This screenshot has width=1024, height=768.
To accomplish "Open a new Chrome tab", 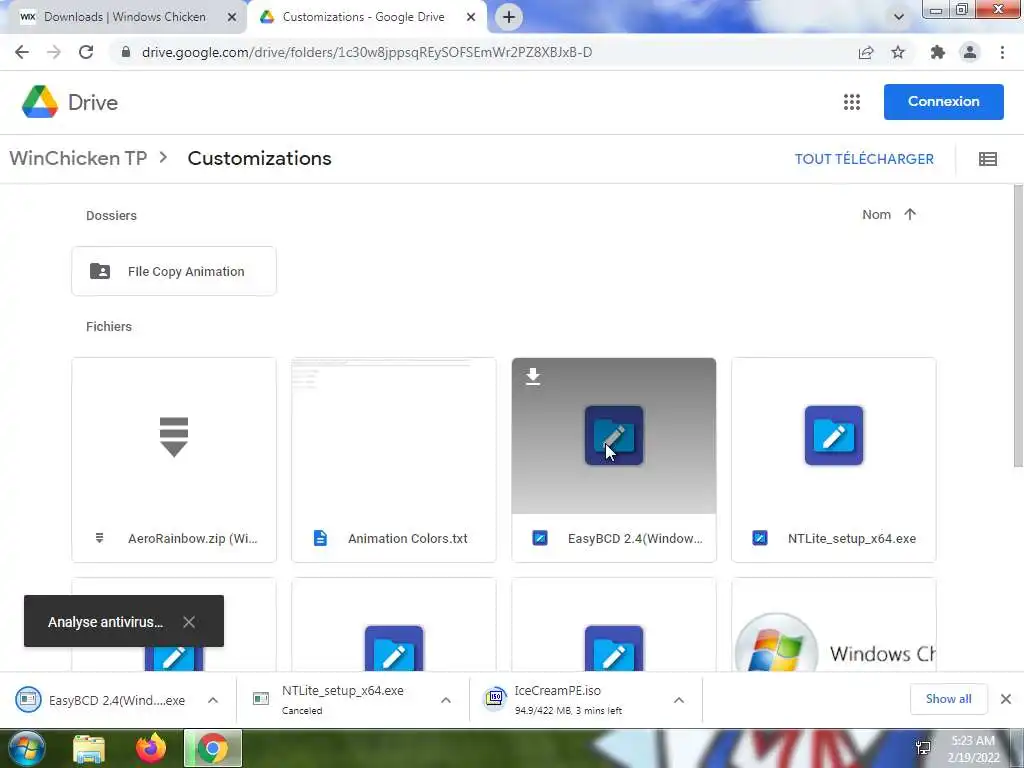I will [509, 17].
